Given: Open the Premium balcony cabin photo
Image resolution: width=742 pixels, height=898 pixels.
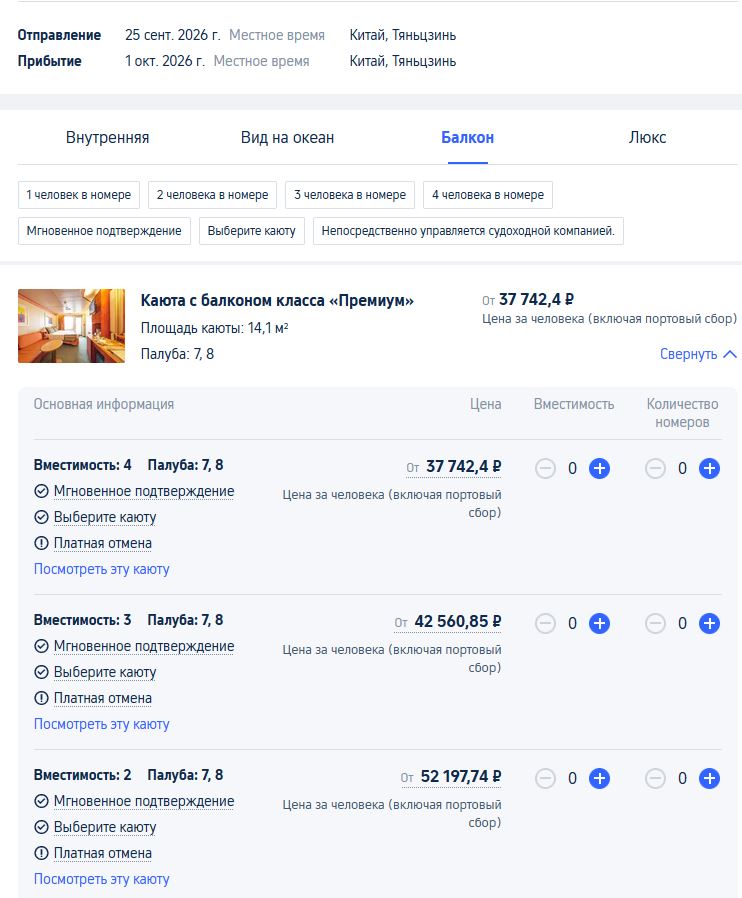Looking at the screenshot, I should (72, 326).
